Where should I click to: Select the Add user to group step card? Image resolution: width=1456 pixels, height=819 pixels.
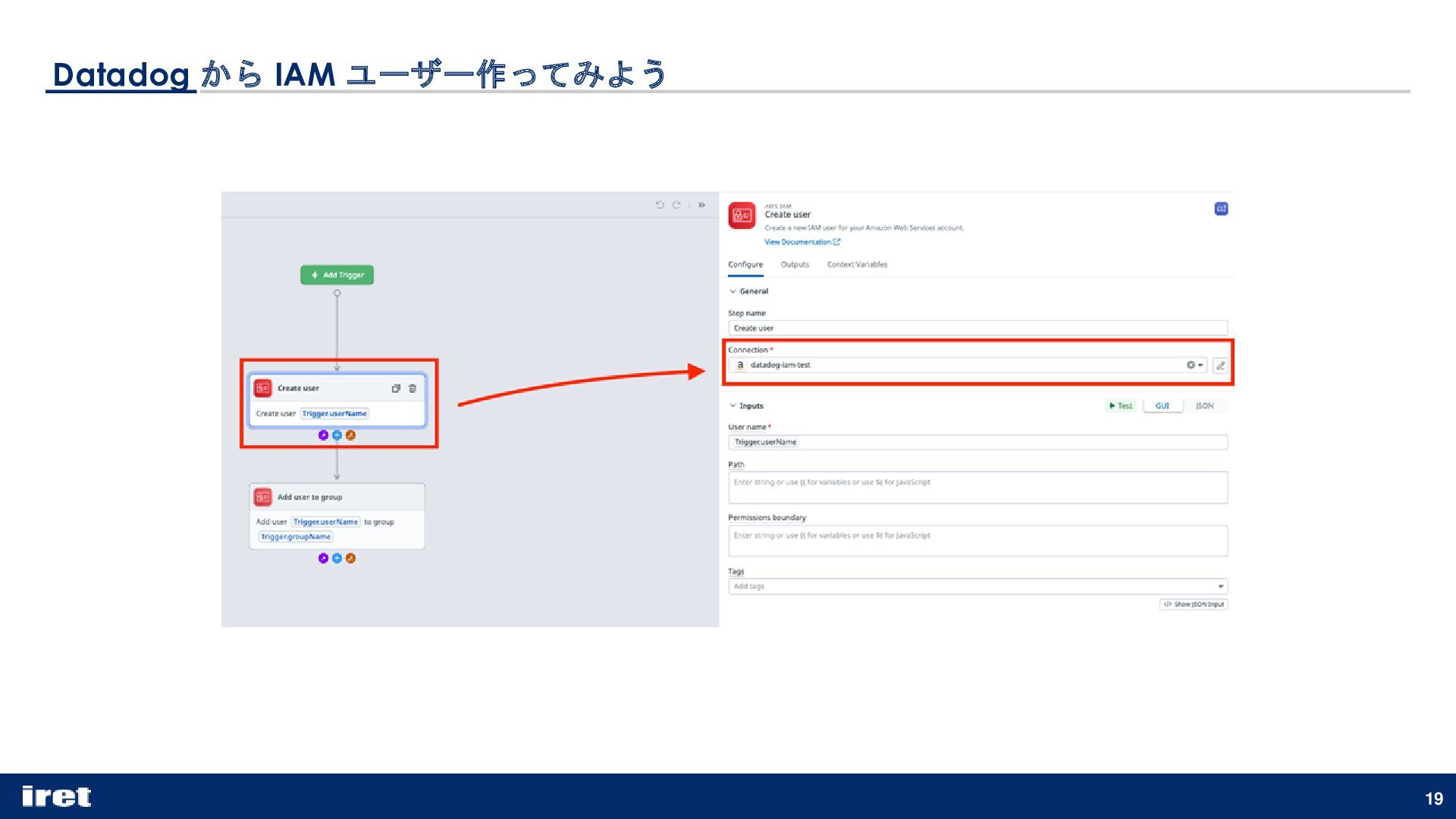(x=337, y=516)
